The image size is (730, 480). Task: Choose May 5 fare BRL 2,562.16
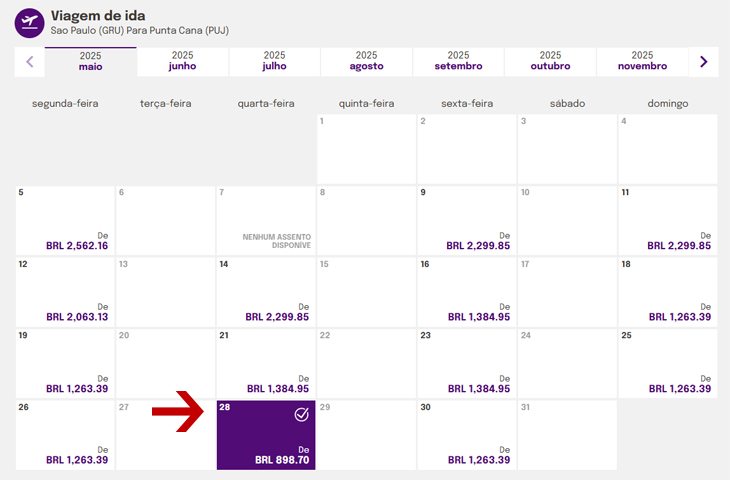tap(65, 221)
